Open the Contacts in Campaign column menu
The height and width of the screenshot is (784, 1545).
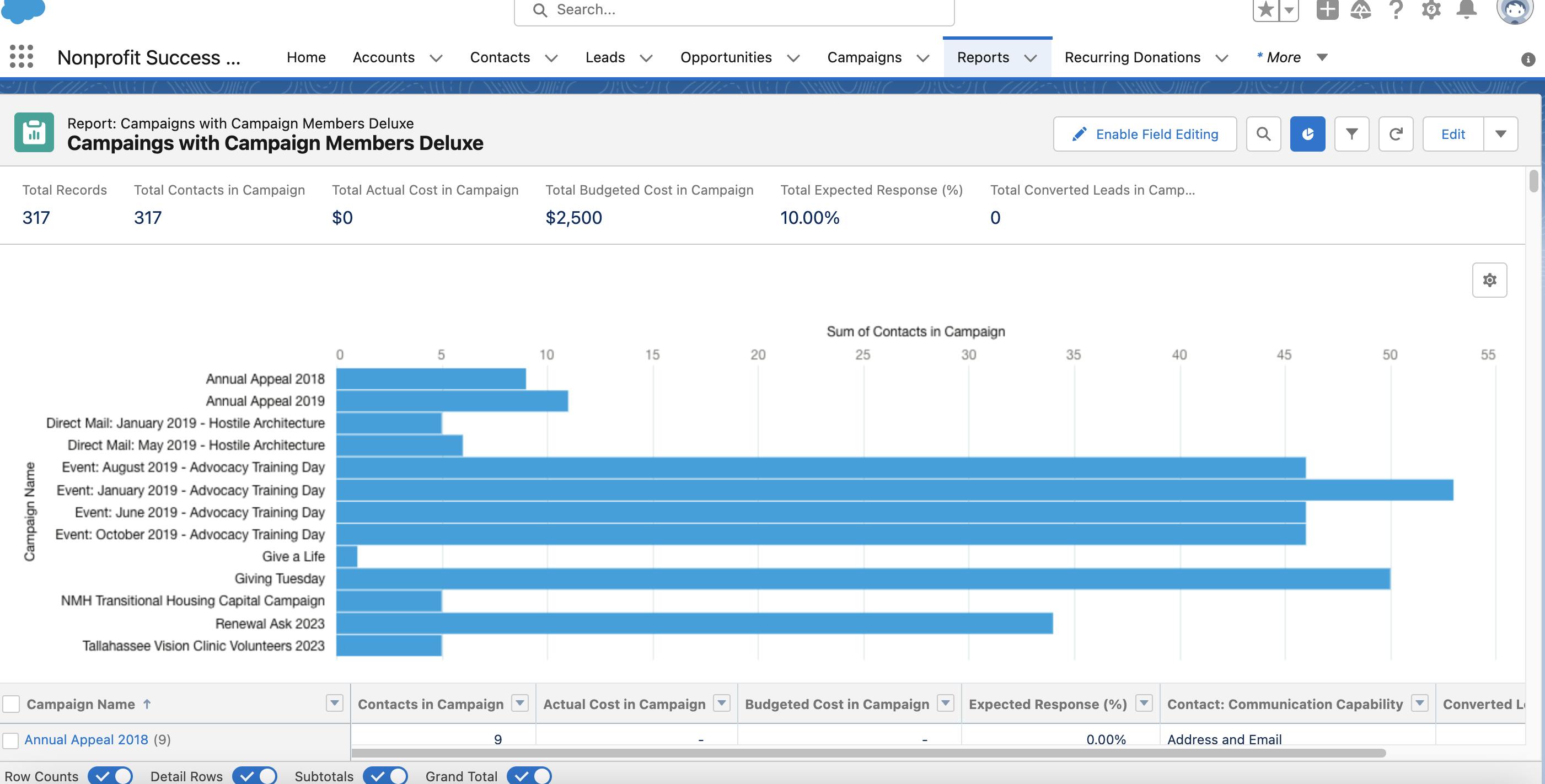click(x=520, y=702)
